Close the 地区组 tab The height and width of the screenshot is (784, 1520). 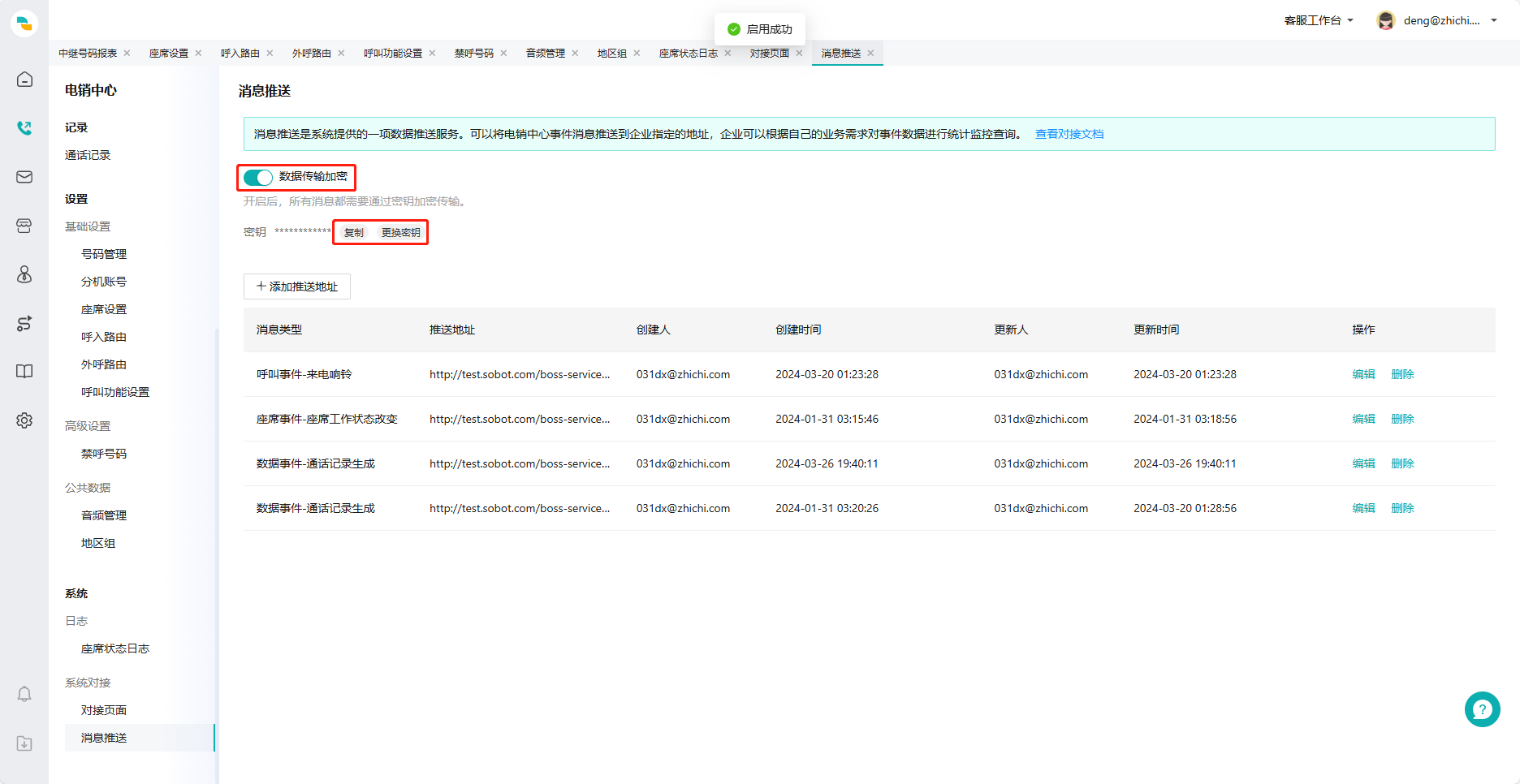637,53
